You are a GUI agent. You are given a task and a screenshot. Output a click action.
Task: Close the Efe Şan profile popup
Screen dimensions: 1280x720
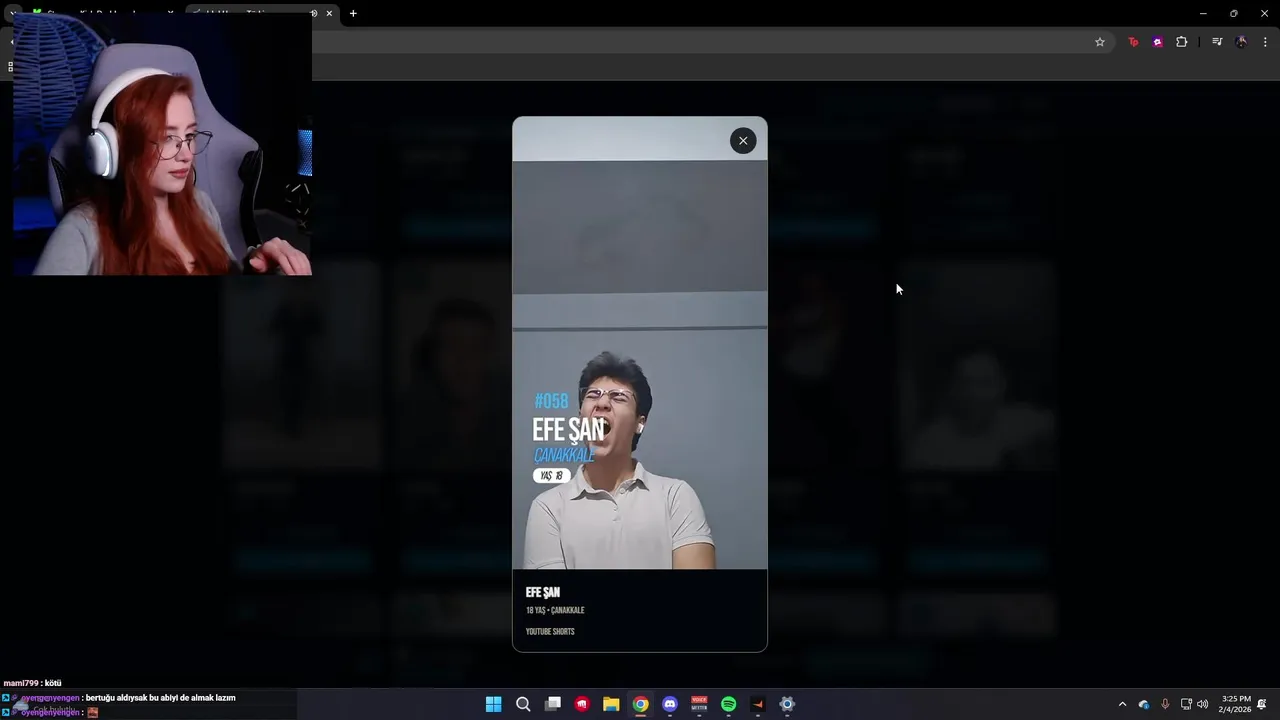(743, 141)
